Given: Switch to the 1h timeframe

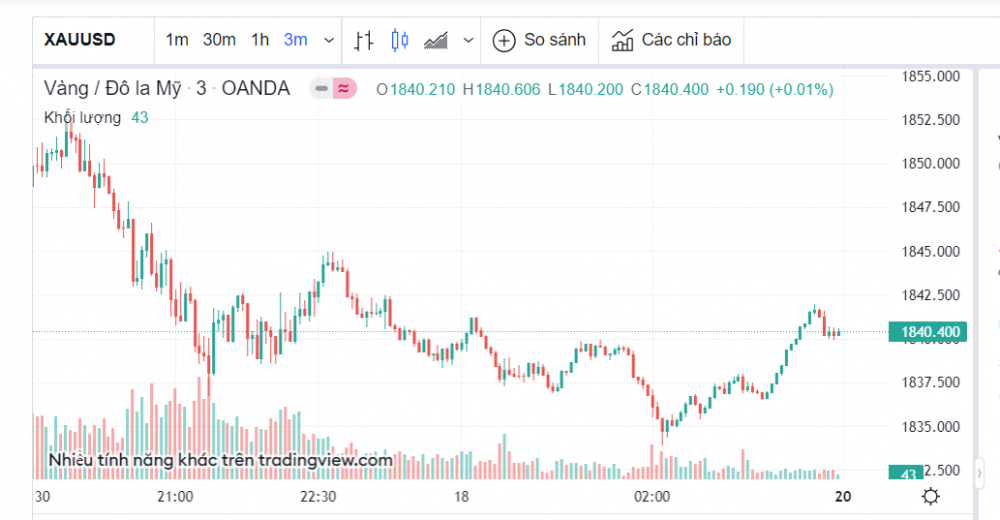Looking at the screenshot, I should (x=260, y=40).
